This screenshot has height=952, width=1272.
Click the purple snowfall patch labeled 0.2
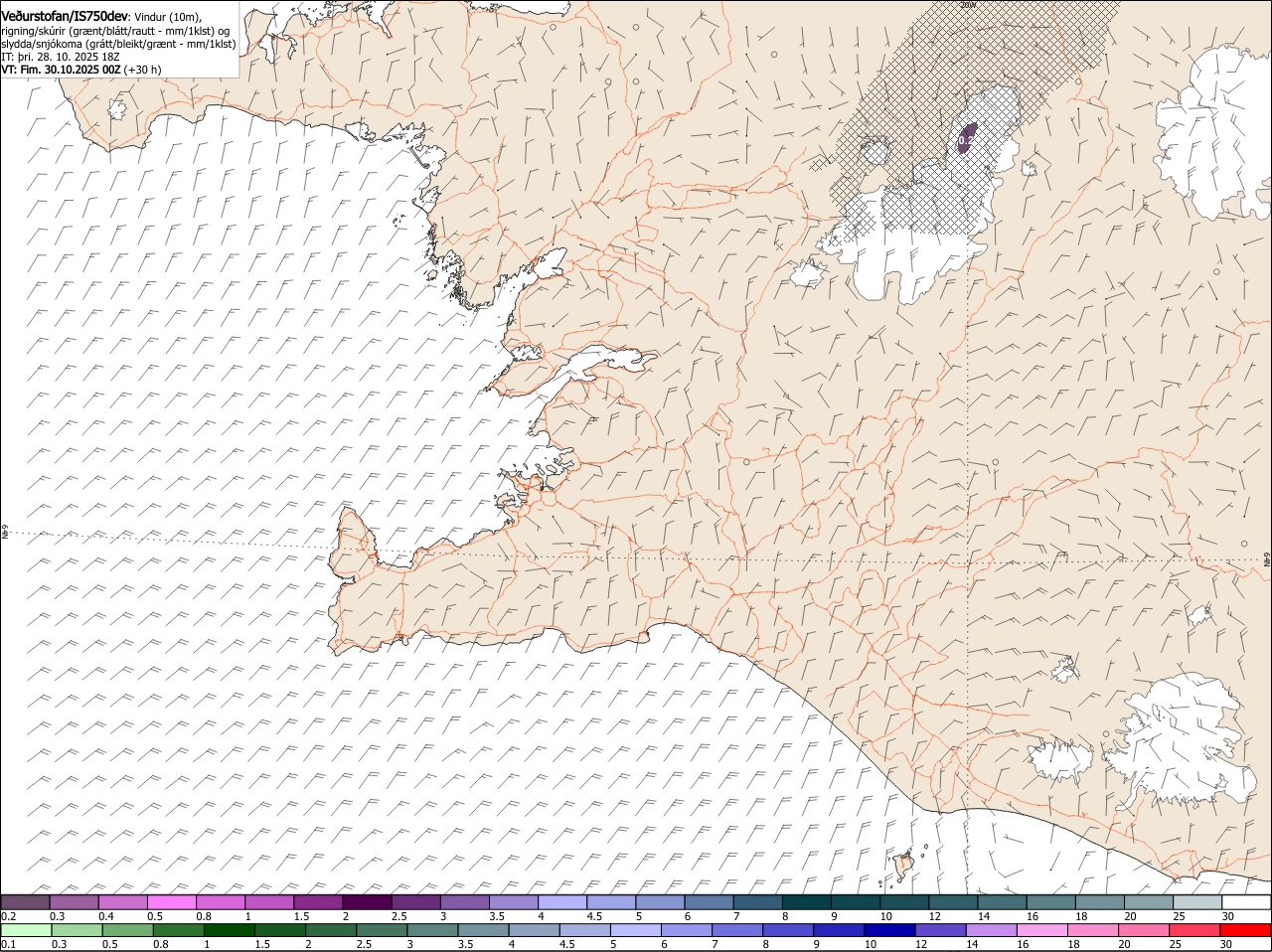(x=966, y=138)
